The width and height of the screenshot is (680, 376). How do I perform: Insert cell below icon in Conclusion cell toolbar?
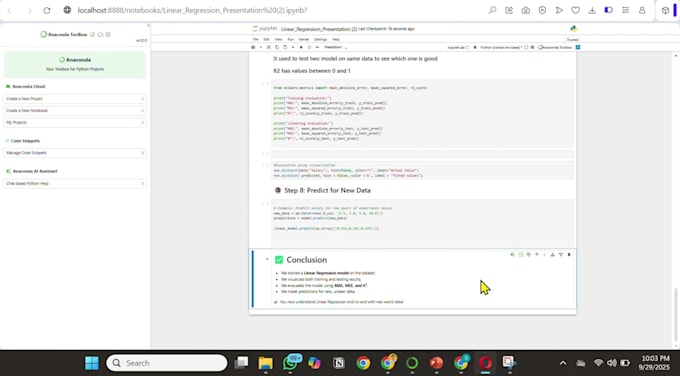click(561, 255)
